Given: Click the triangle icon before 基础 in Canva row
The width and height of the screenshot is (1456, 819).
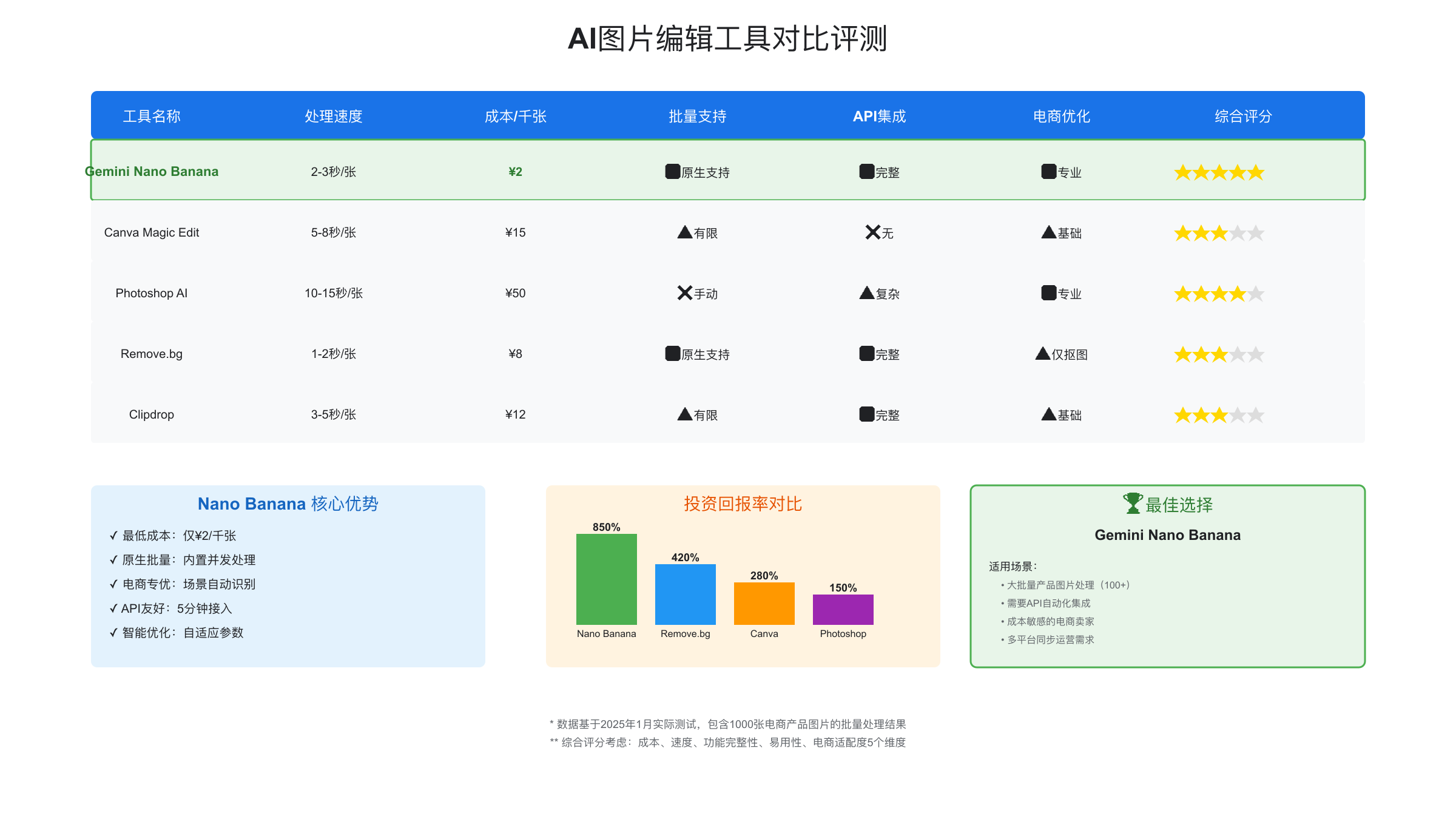Looking at the screenshot, I should coord(1049,232).
